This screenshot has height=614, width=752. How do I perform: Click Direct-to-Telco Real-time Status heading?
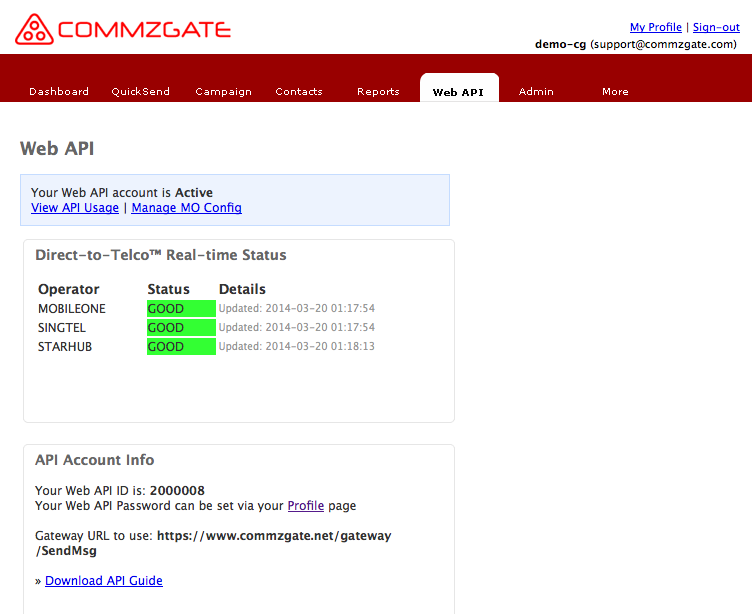tap(161, 255)
